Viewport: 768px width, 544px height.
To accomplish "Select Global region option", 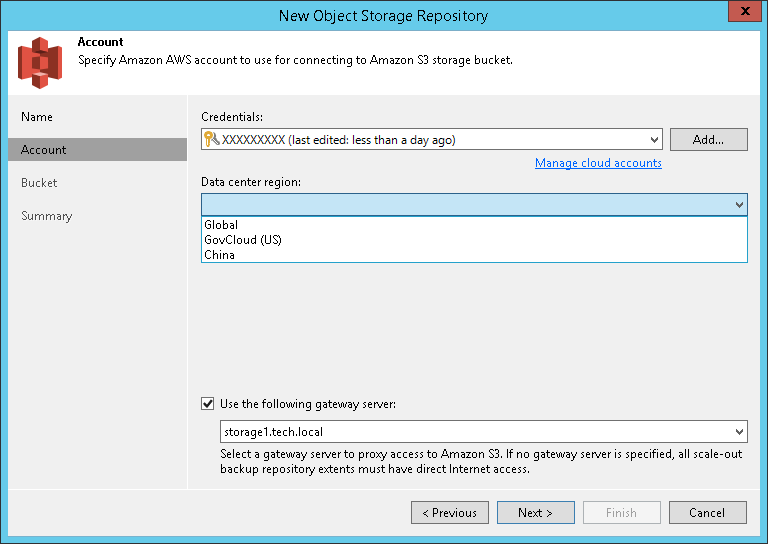I will 222,225.
